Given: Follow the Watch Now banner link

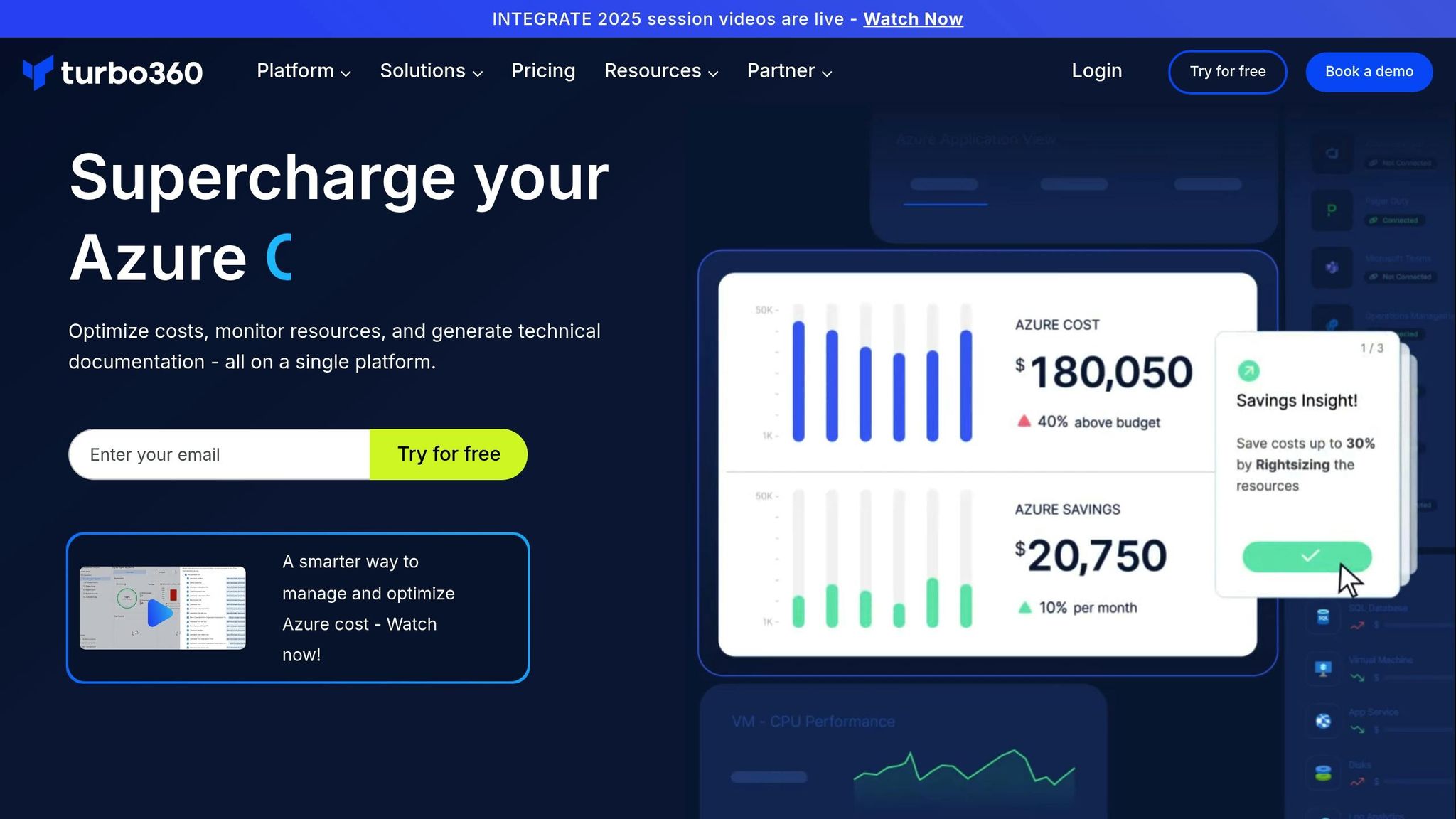Looking at the screenshot, I should pyautogui.click(x=913, y=19).
